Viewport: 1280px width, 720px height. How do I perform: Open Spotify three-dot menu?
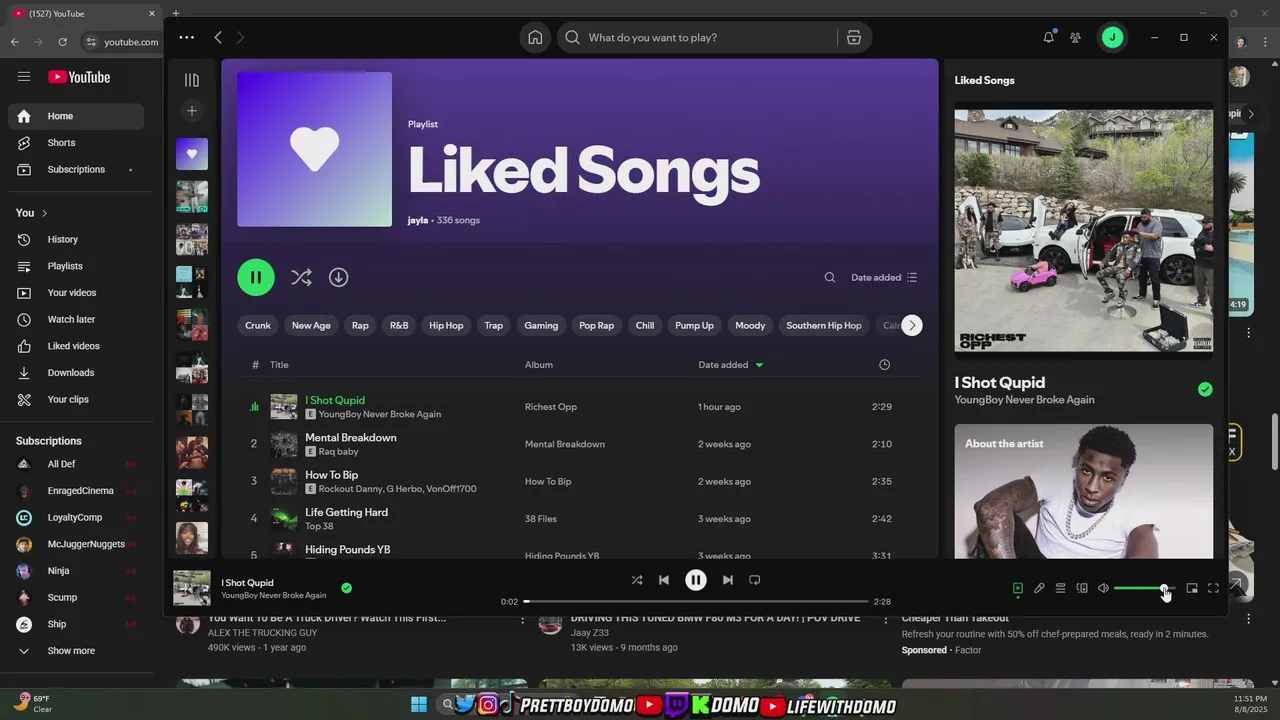click(187, 37)
